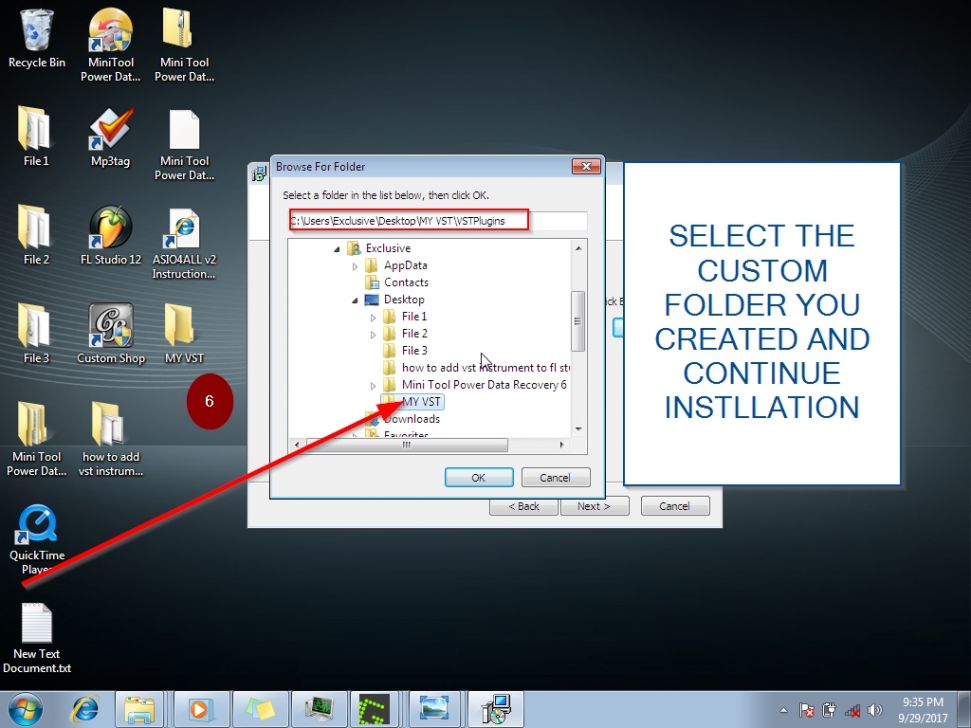Image resolution: width=971 pixels, height=728 pixels.
Task: Open the Windows Start menu orb
Action: click(x=25, y=709)
